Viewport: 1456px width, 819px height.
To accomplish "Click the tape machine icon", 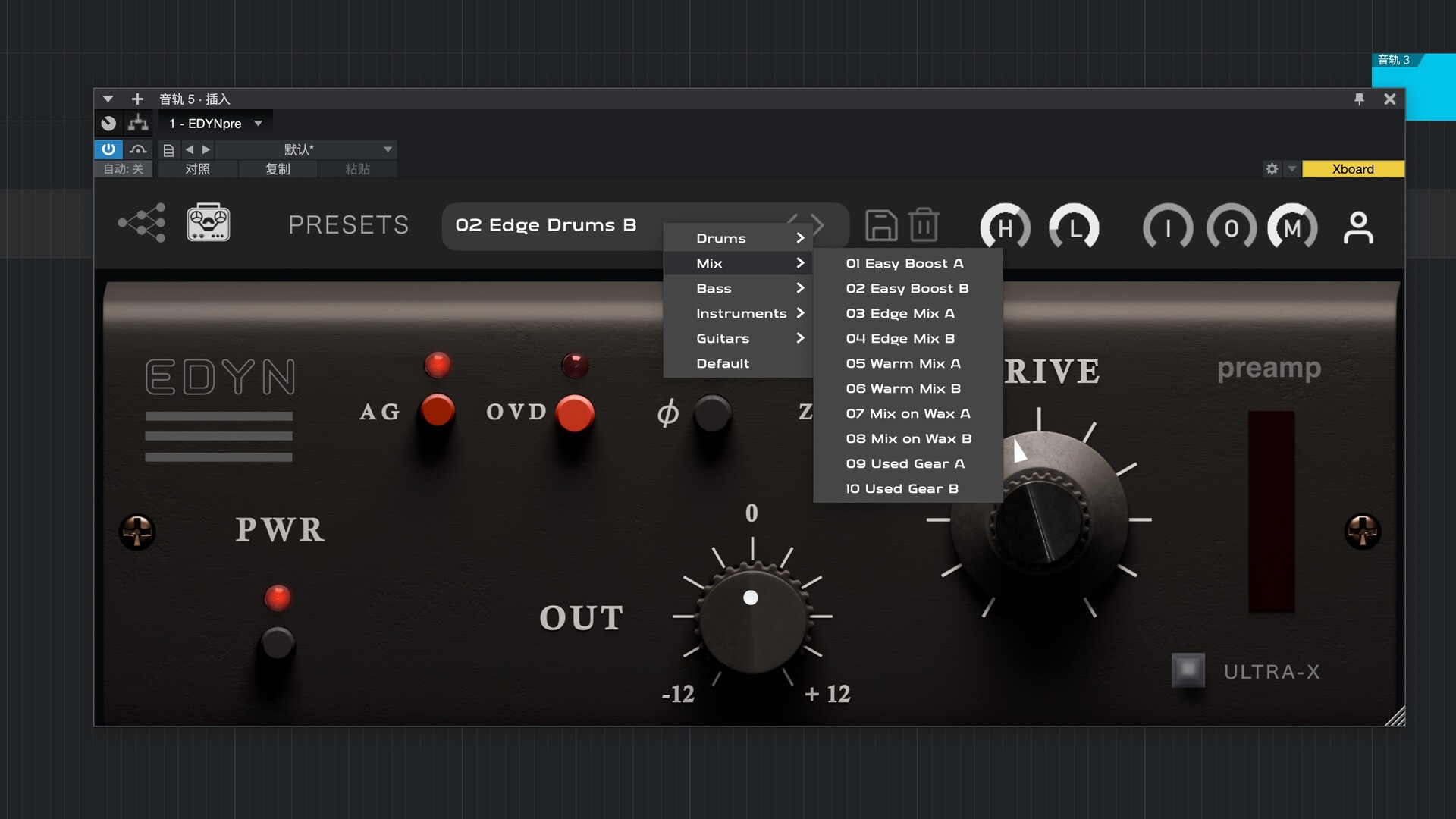I will pos(209,223).
